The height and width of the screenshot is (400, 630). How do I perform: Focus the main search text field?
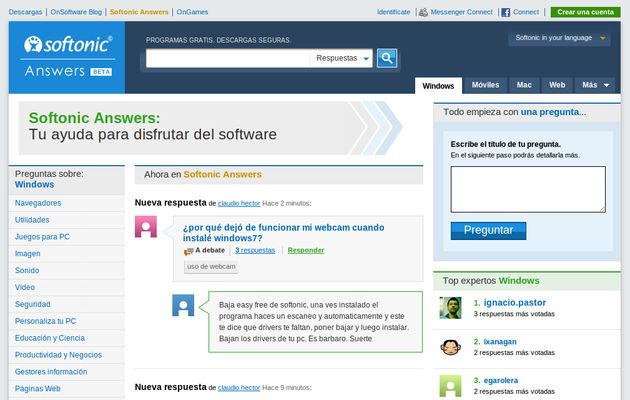[x=228, y=58]
